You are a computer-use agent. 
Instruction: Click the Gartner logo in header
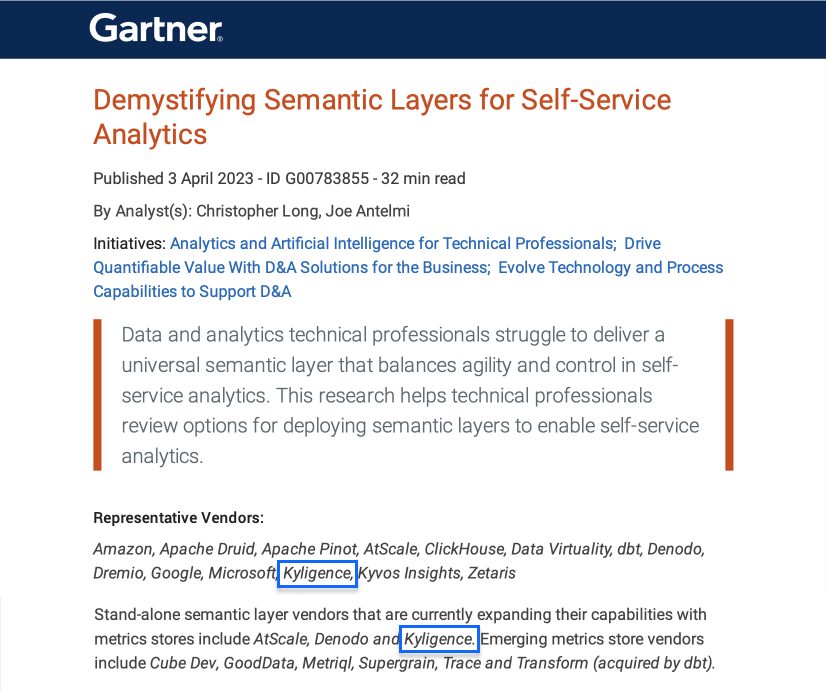(156, 28)
